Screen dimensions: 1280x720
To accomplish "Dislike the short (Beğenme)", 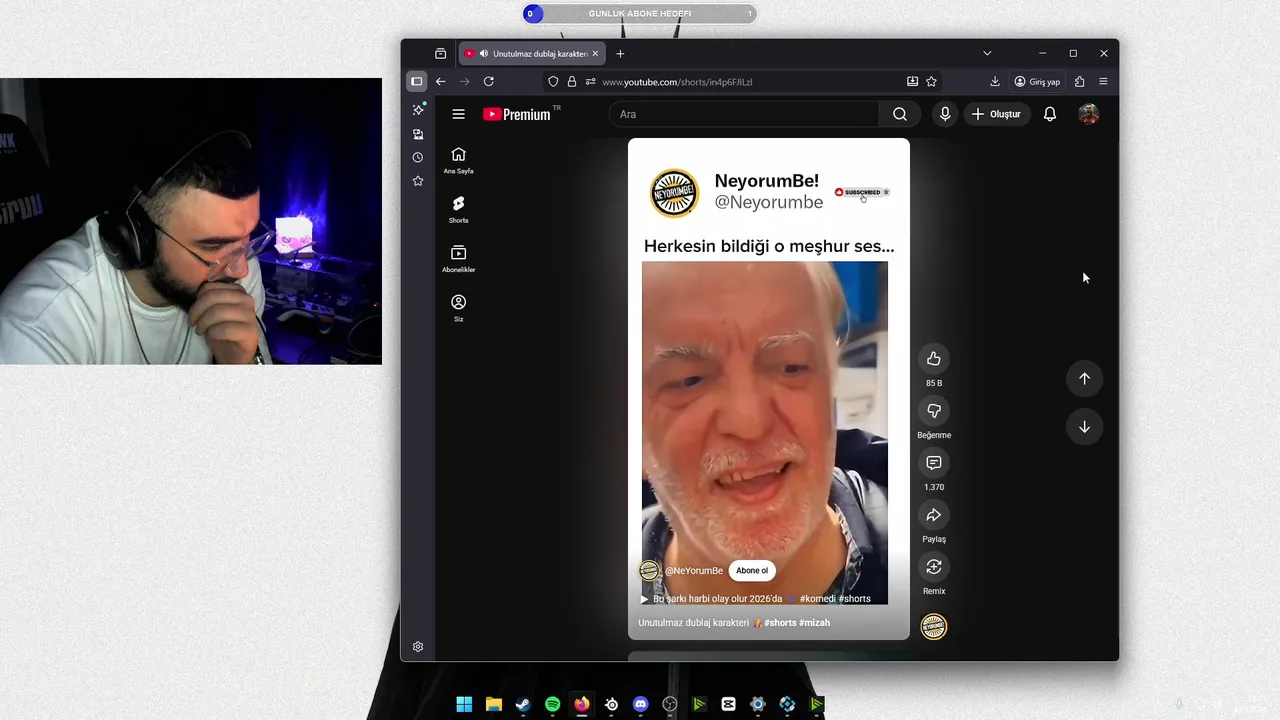I will tap(934, 411).
